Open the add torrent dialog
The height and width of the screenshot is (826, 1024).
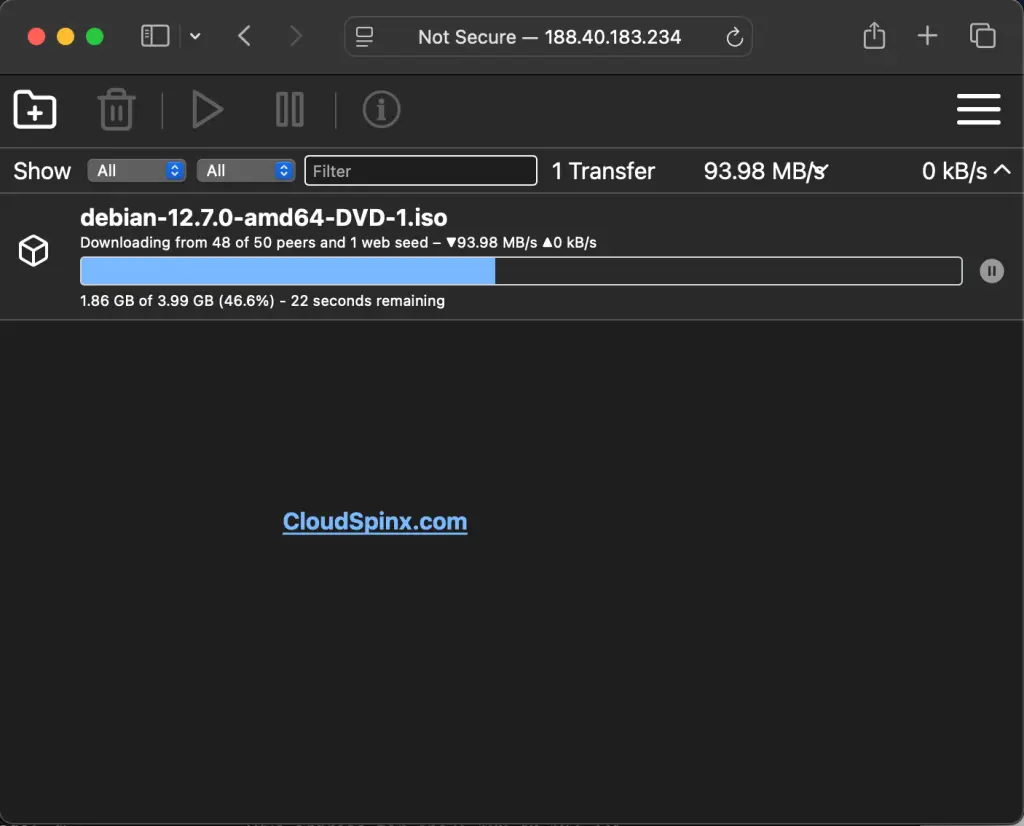(x=34, y=109)
